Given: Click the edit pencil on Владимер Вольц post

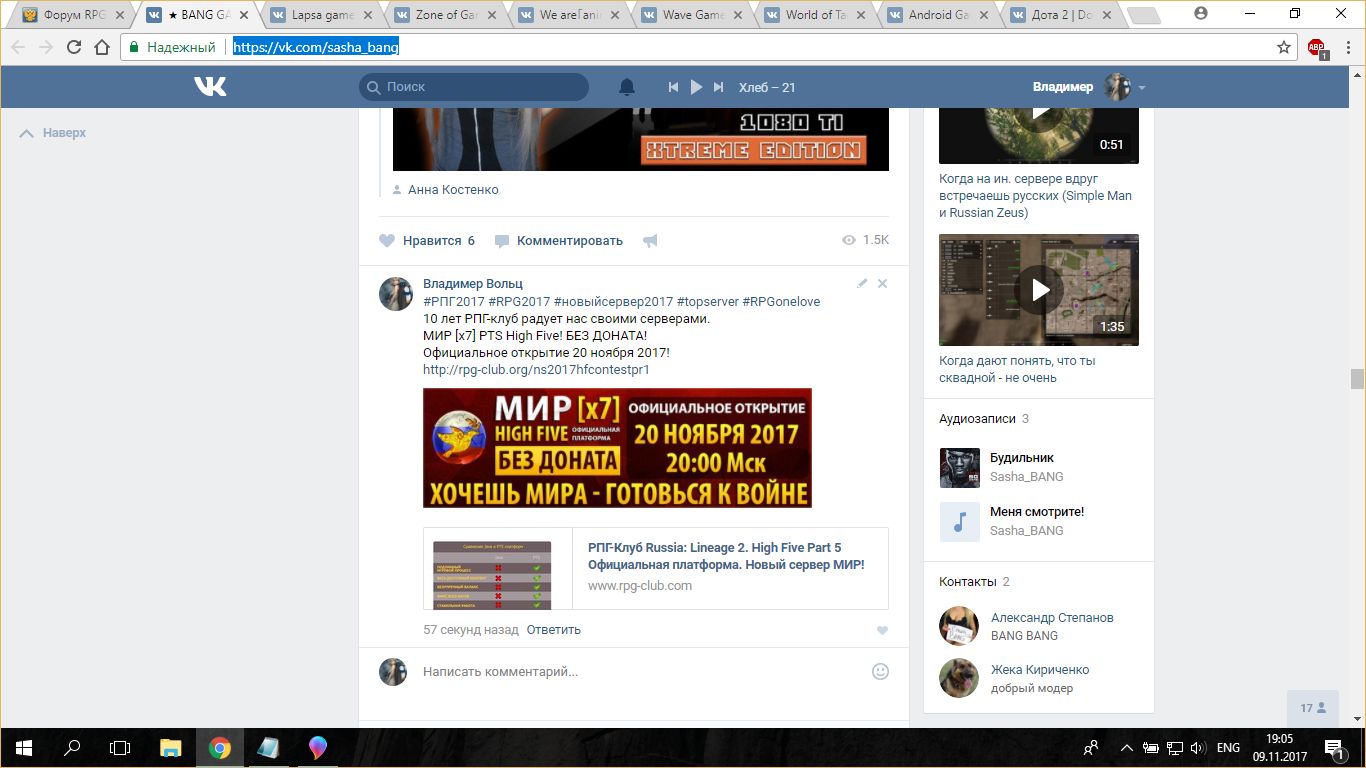Looking at the screenshot, I should tap(862, 284).
